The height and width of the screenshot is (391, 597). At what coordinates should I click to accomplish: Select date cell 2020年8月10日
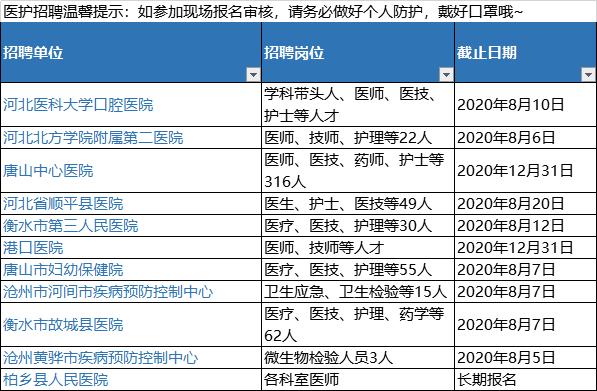[x=525, y=105]
